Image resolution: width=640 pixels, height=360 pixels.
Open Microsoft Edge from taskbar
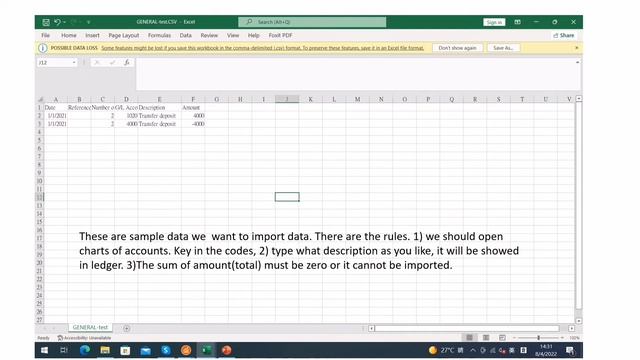pyautogui.click(x=85, y=350)
